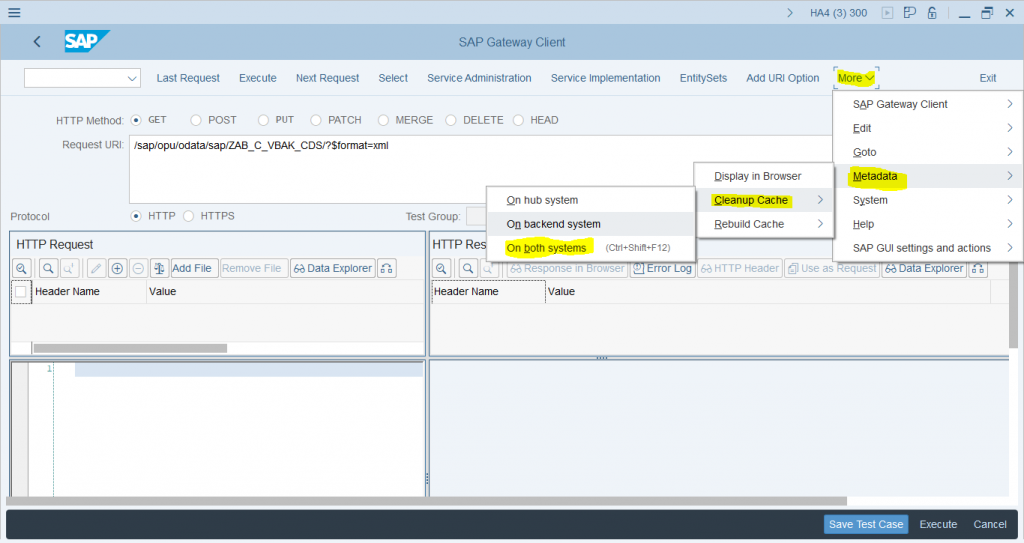Add a header row with the plus icon

118,268
